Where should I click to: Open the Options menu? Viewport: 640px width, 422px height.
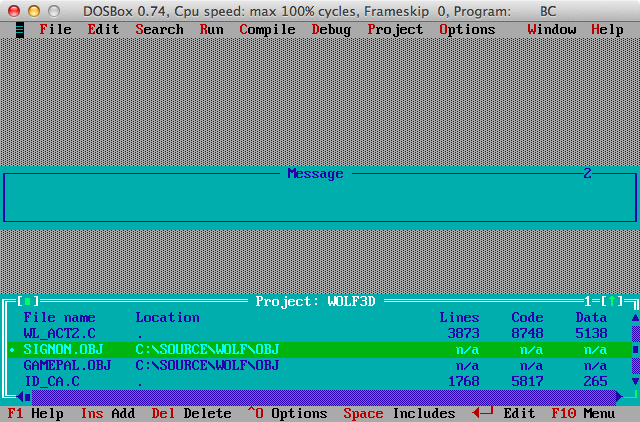(467, 29)
